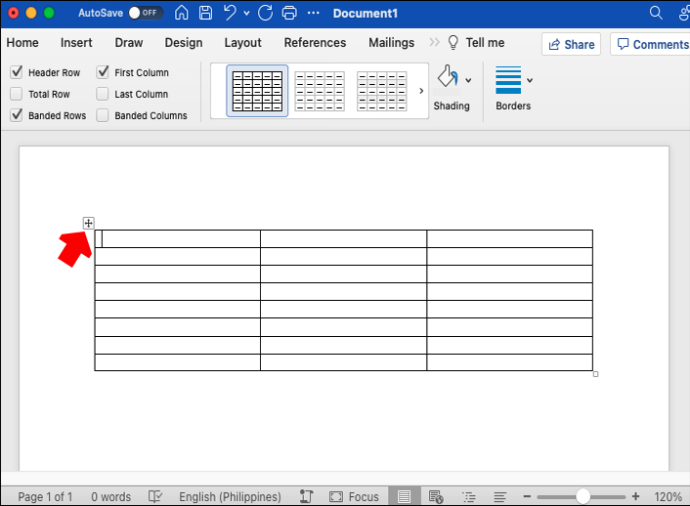Select the Table Grid style thumbnail
The height and width of the screenshot is (506, 690).
pyautogui.click(x=257, y=91)
